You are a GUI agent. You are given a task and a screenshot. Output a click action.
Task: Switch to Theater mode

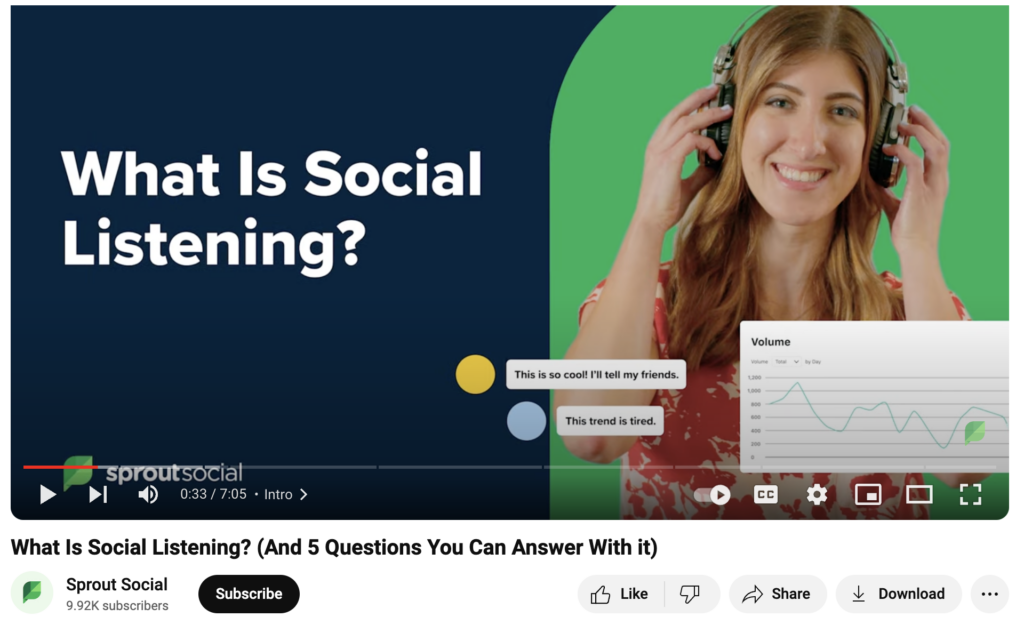[918, 494]
